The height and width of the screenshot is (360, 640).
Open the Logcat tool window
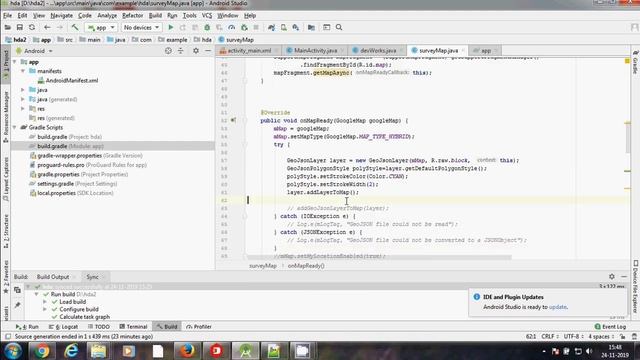point(63,327)
